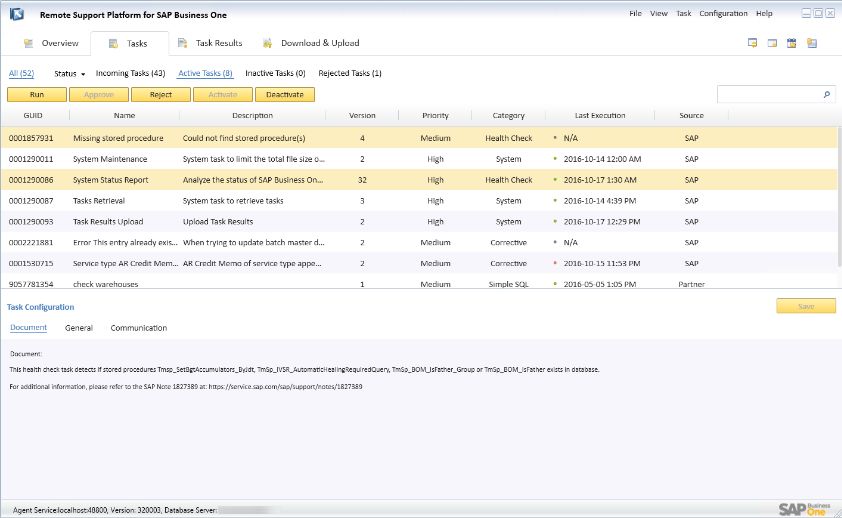Switch to the Communication sub-tab
This screenshot has width=842, height=518.
[139, 328]
